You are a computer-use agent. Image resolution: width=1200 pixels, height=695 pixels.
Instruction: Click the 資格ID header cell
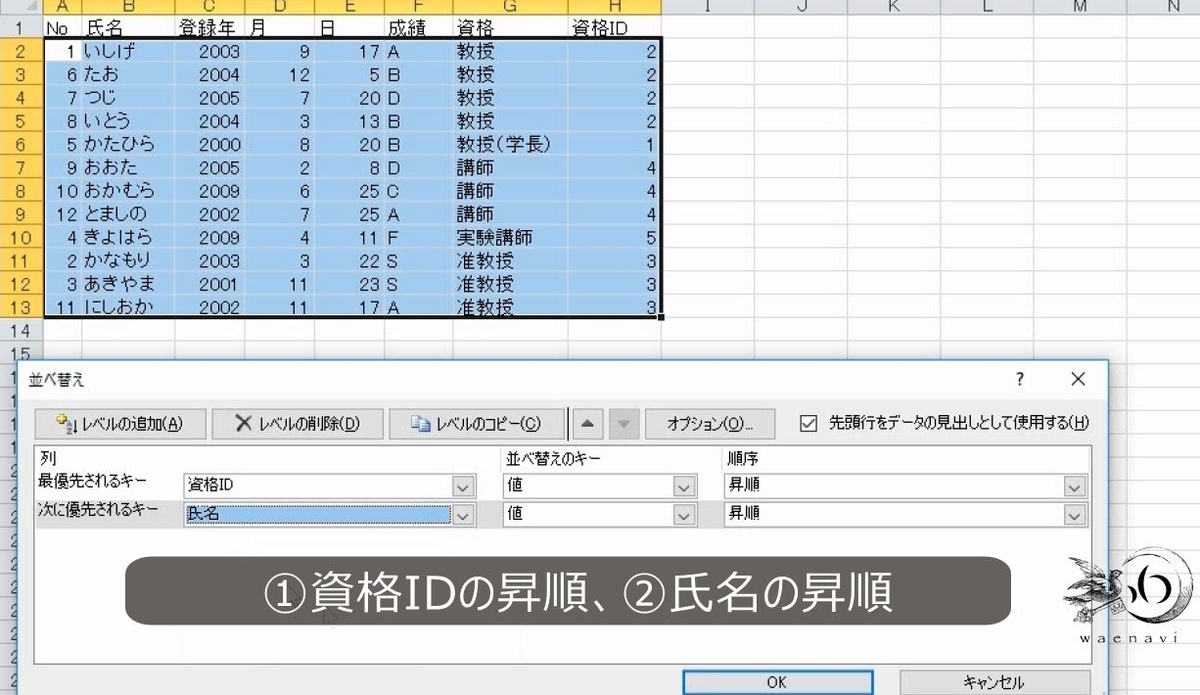click(x=614, y=29)
